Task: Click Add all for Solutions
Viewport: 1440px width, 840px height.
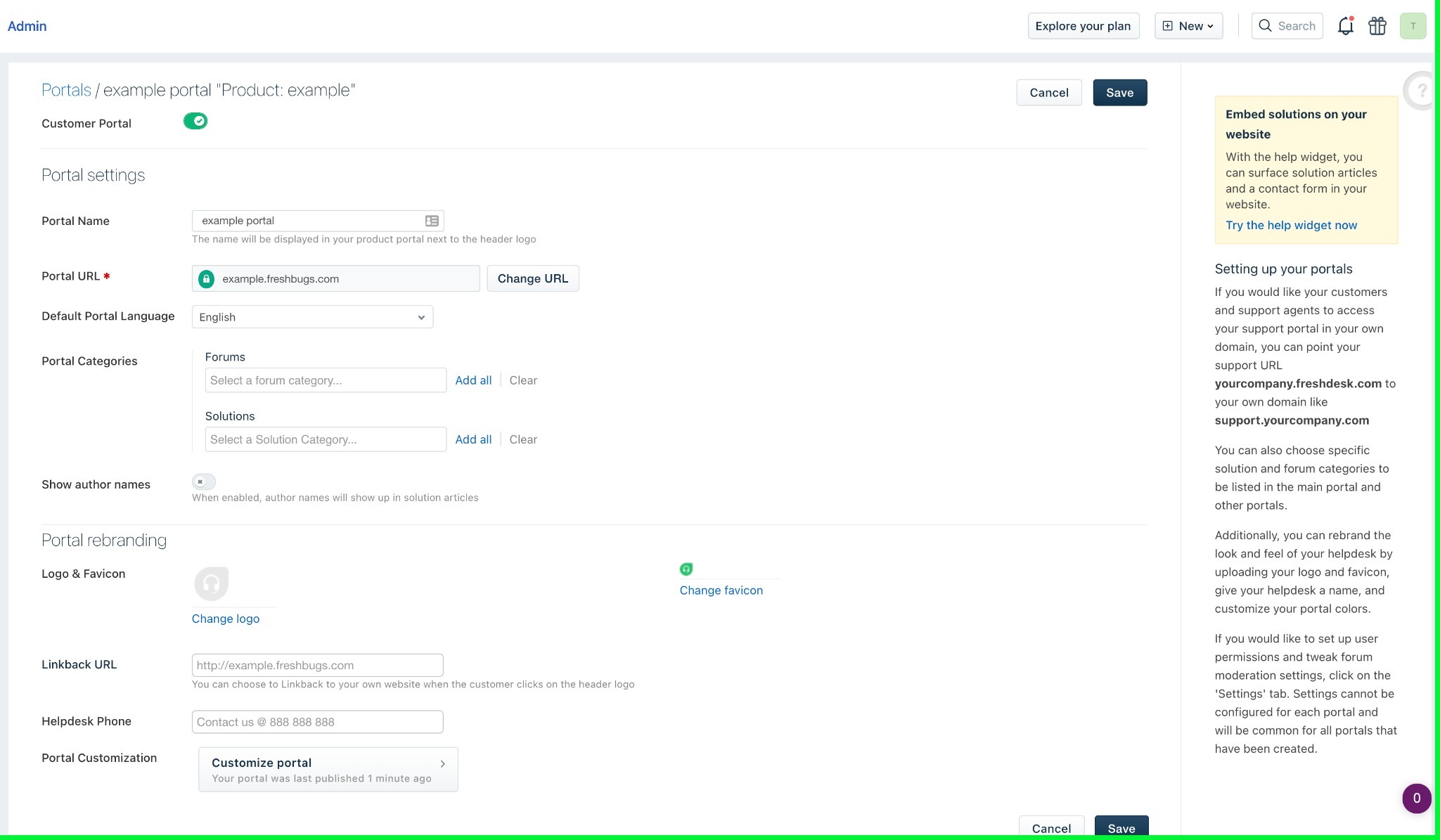Action: coord(473,439)
